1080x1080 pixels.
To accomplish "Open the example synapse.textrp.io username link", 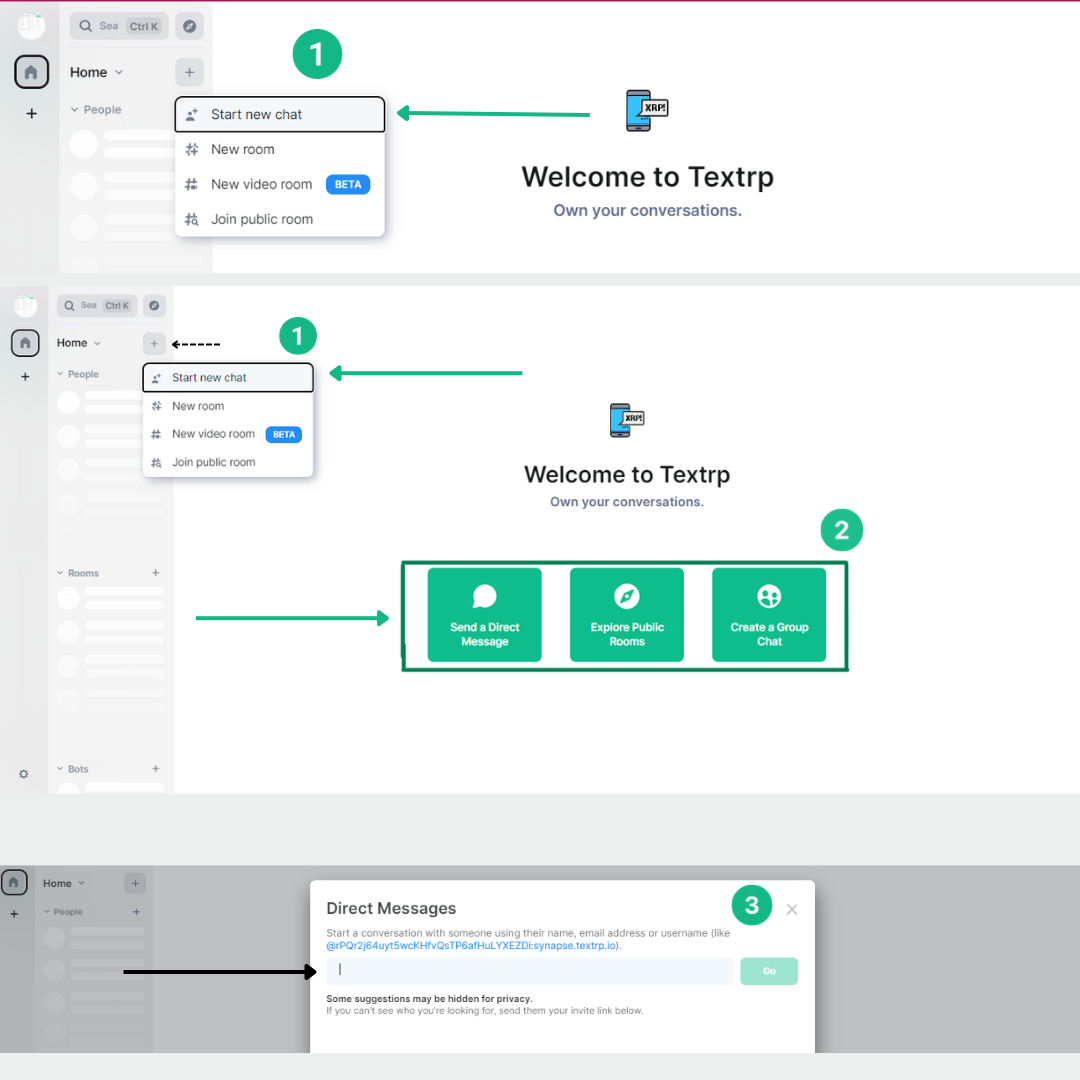I will tap(472, 945).
